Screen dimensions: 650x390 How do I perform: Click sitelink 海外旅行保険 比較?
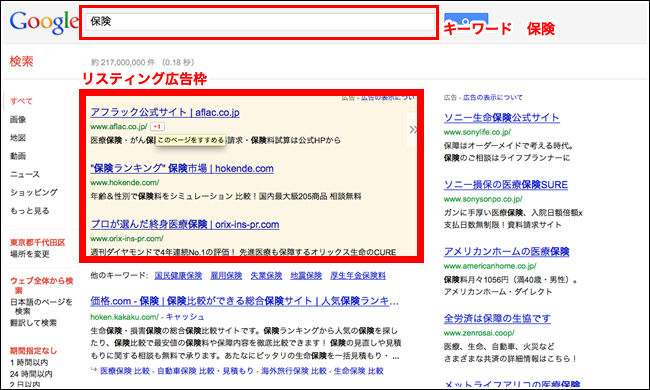coord(294,371)
